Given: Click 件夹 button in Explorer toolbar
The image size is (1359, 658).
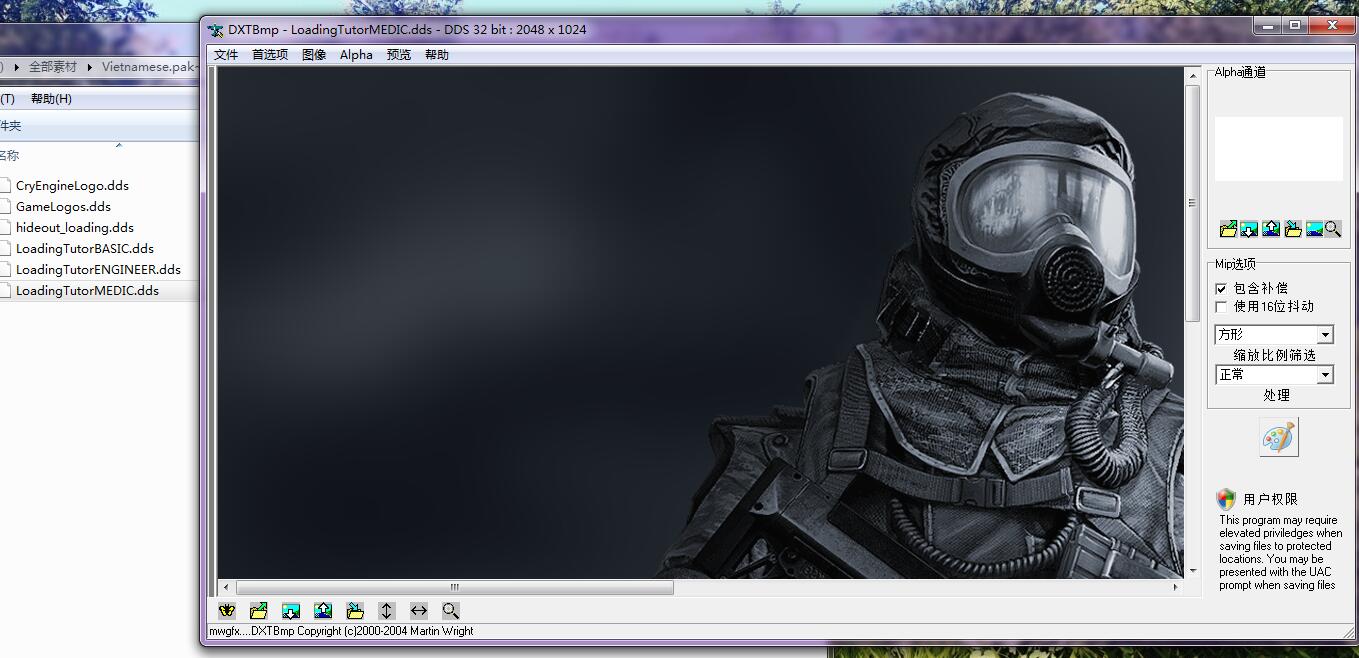Looking at the screenshot, I should pos(10,126).
